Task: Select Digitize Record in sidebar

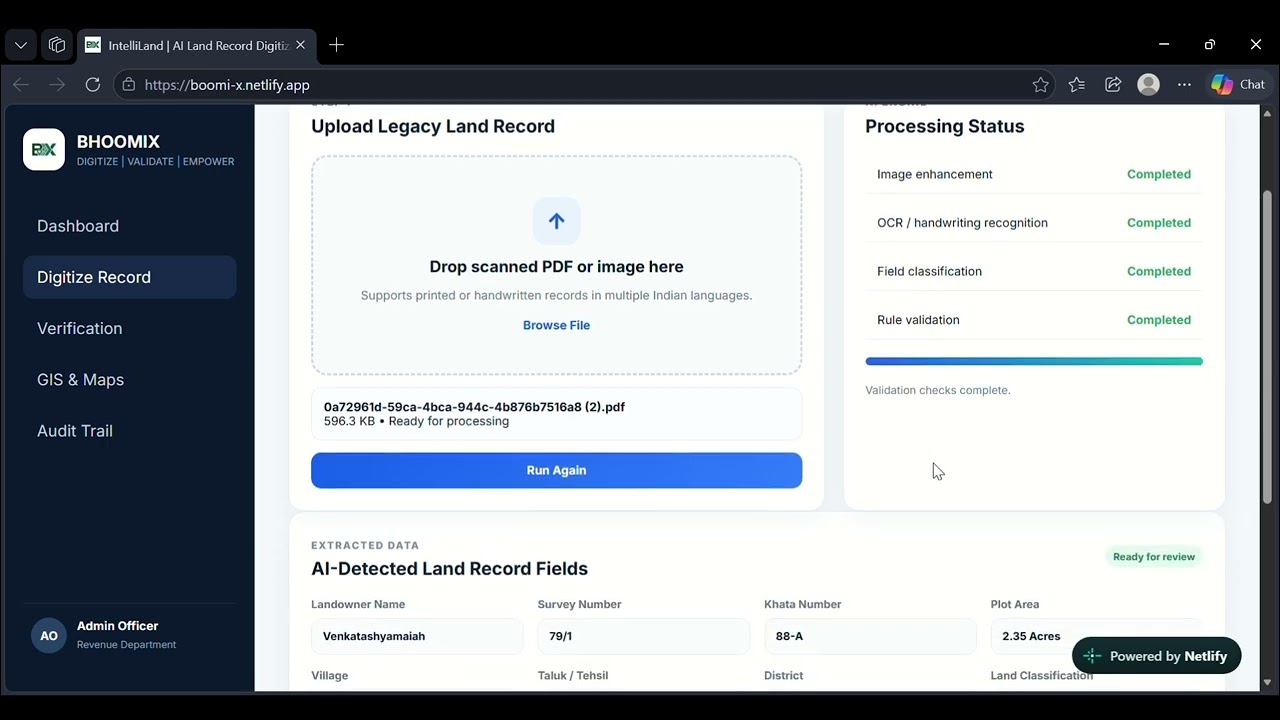Action: click(130, 277)
